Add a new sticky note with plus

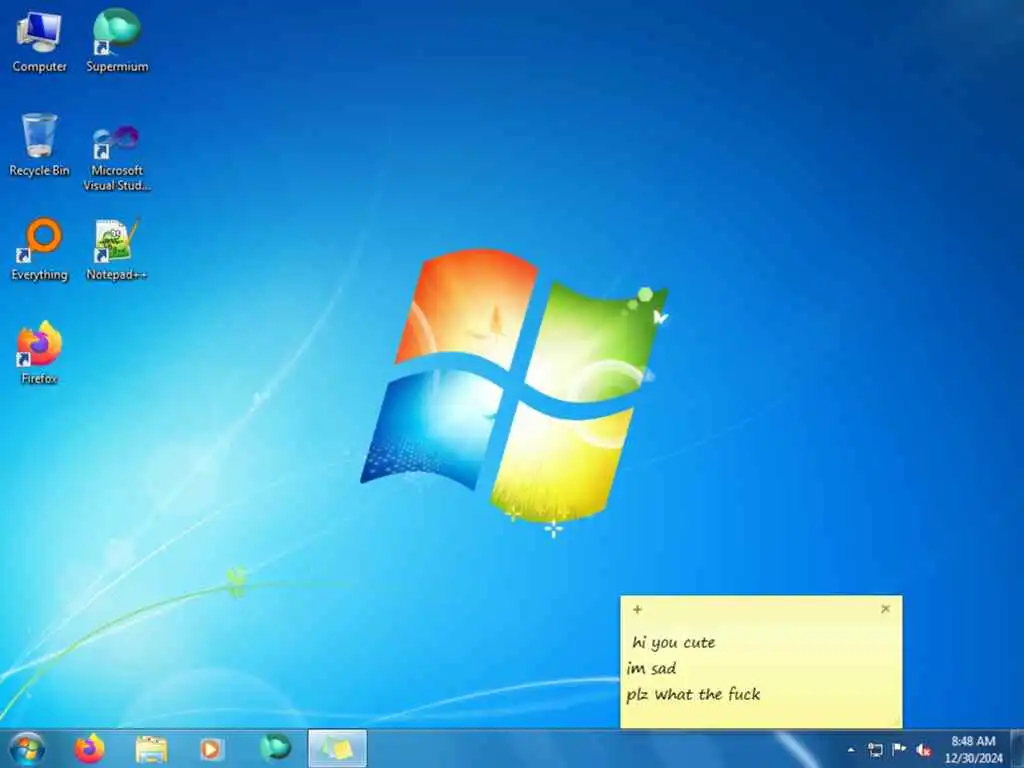tap(637, 609)
